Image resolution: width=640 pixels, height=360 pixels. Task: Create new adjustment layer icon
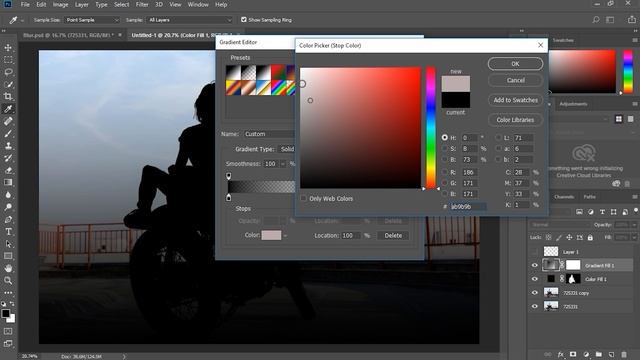point(586,354)
